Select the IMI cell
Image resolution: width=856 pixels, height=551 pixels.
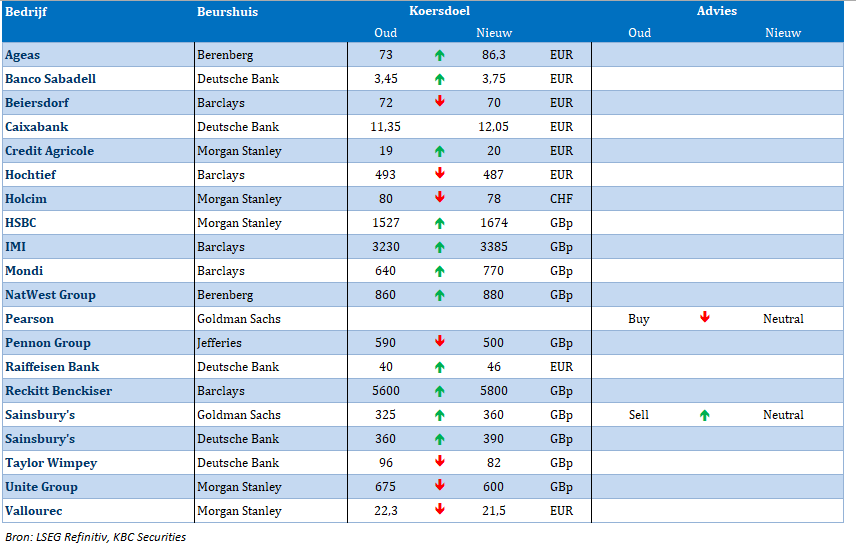[x=15, y=247]
